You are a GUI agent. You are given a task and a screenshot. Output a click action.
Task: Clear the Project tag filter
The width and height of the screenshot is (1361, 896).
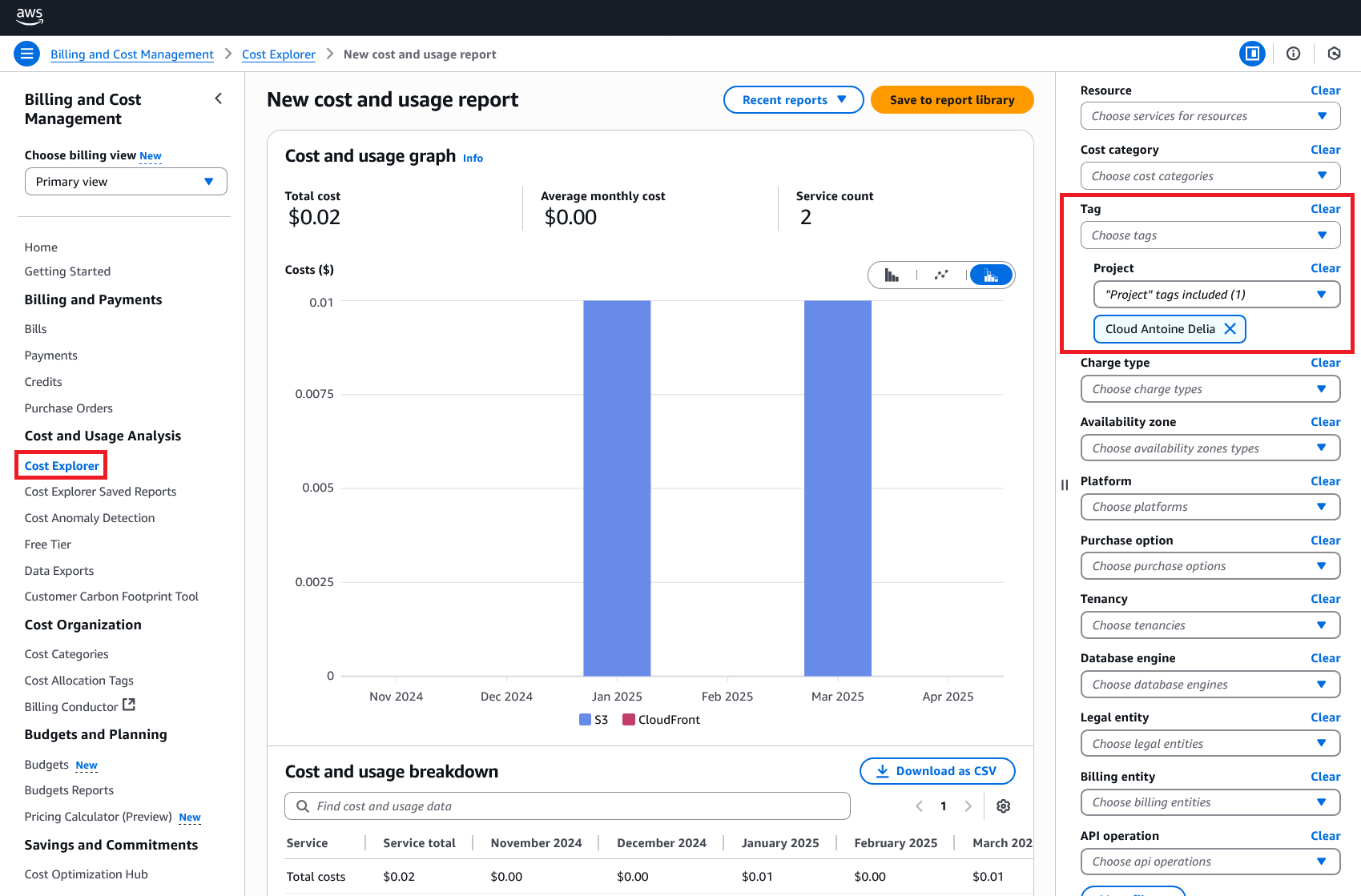coord(1326,268)
